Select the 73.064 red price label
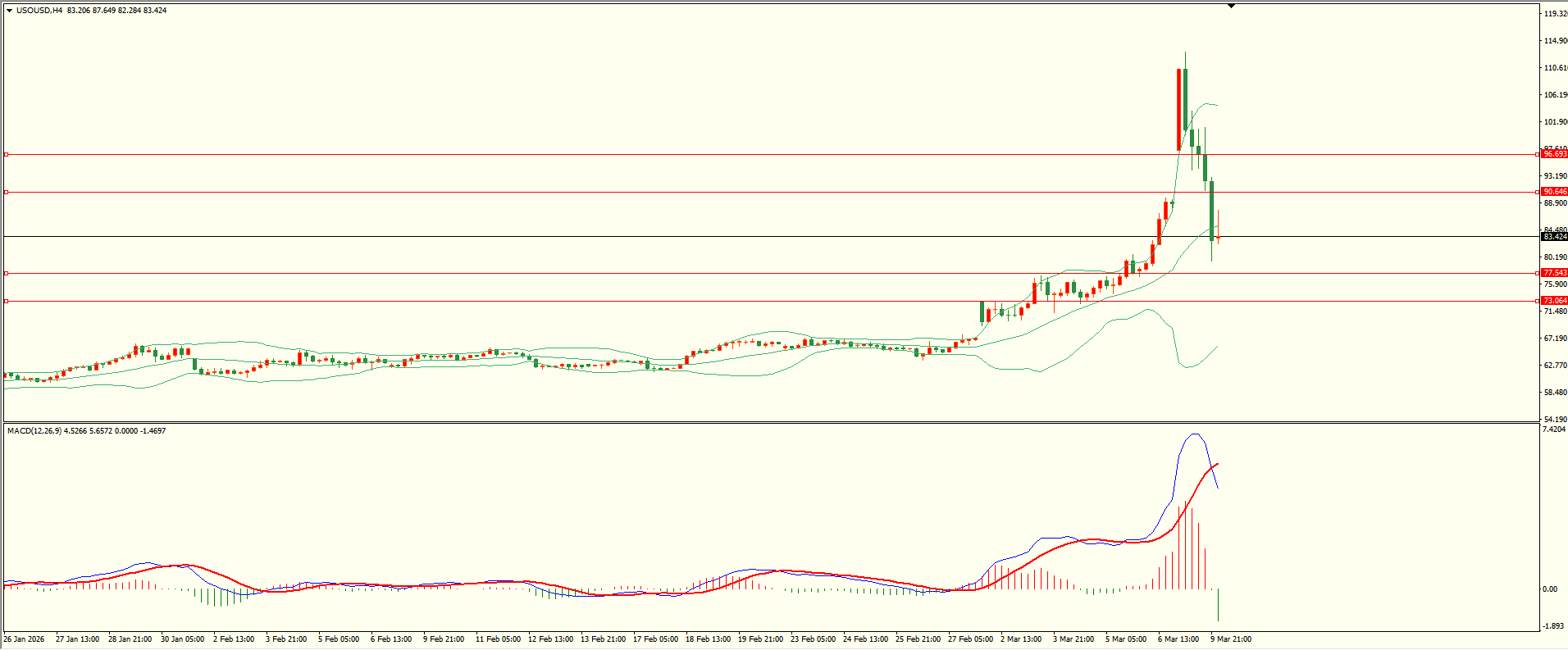1568x650 pixels. [1554, 301]
